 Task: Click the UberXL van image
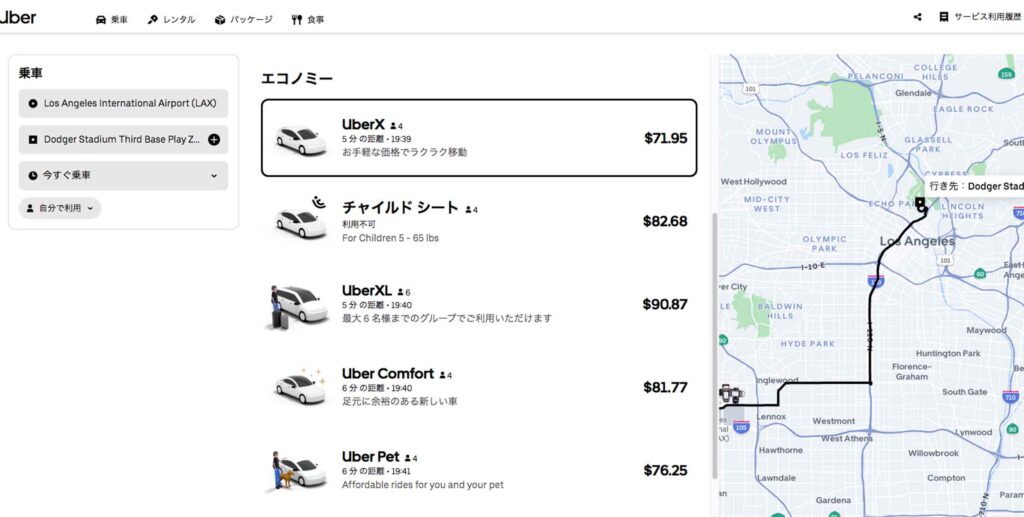(298, 305)
